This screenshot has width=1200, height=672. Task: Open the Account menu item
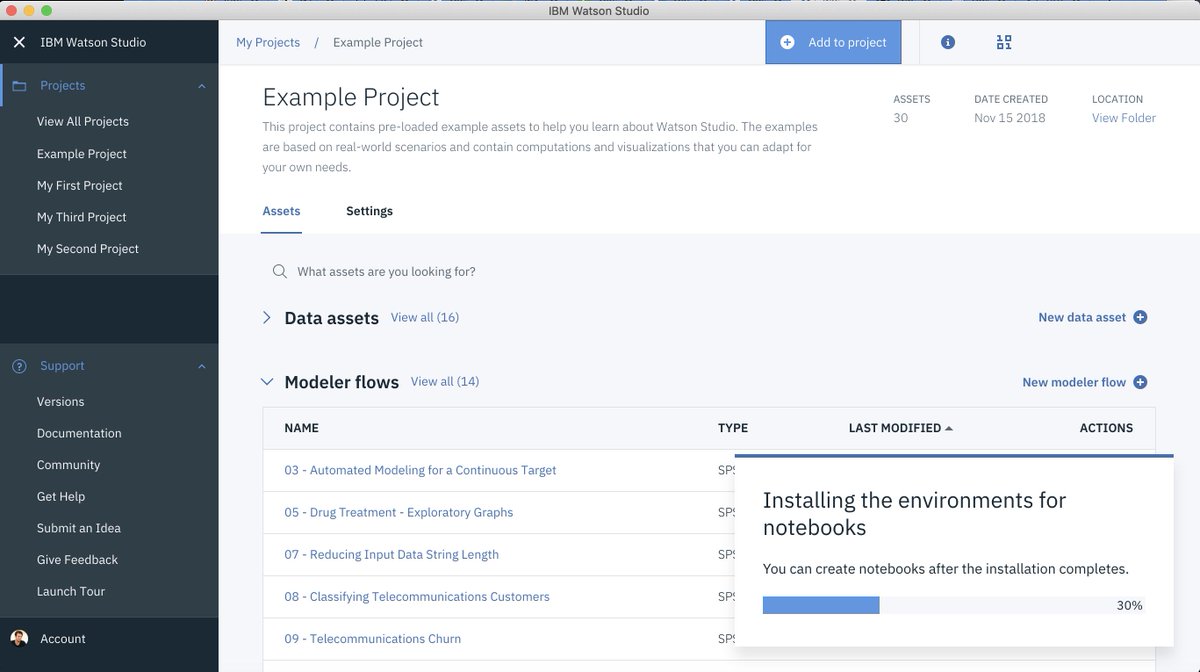63,639
